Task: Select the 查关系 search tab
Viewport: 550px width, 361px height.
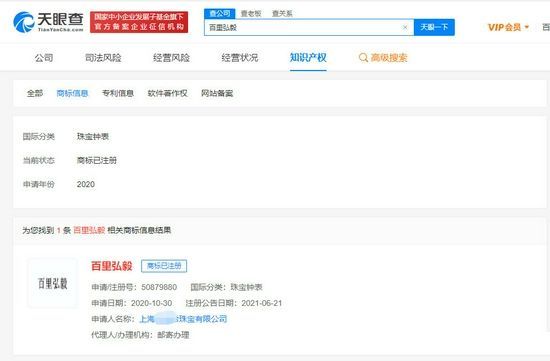Action: pyautogui.click(x=282, y=14)
